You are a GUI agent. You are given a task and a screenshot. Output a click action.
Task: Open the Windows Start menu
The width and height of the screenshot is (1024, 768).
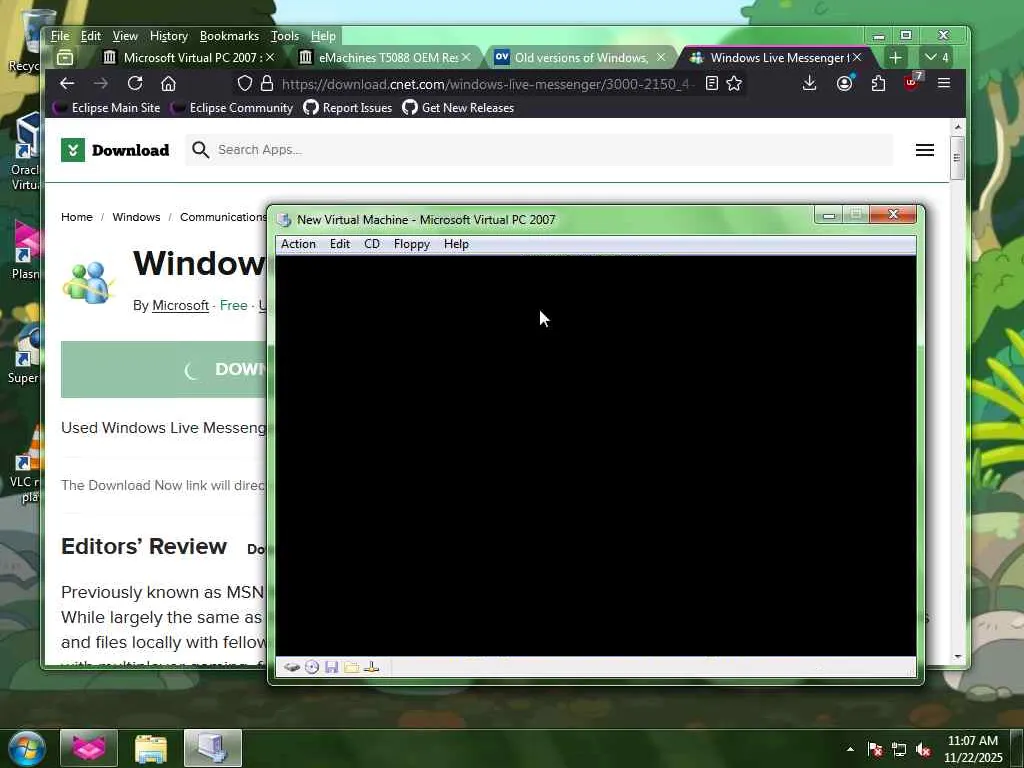(x=26, y=748)
